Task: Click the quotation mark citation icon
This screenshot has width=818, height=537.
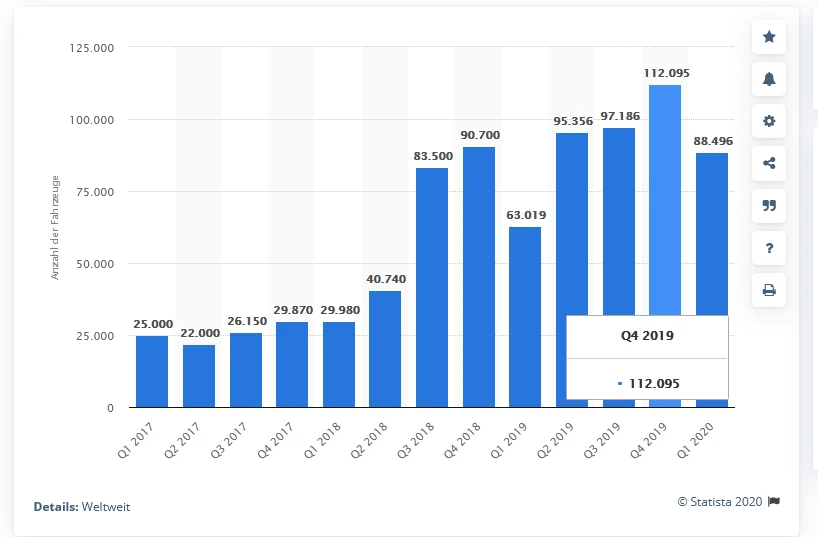Action: coord(768,206)
